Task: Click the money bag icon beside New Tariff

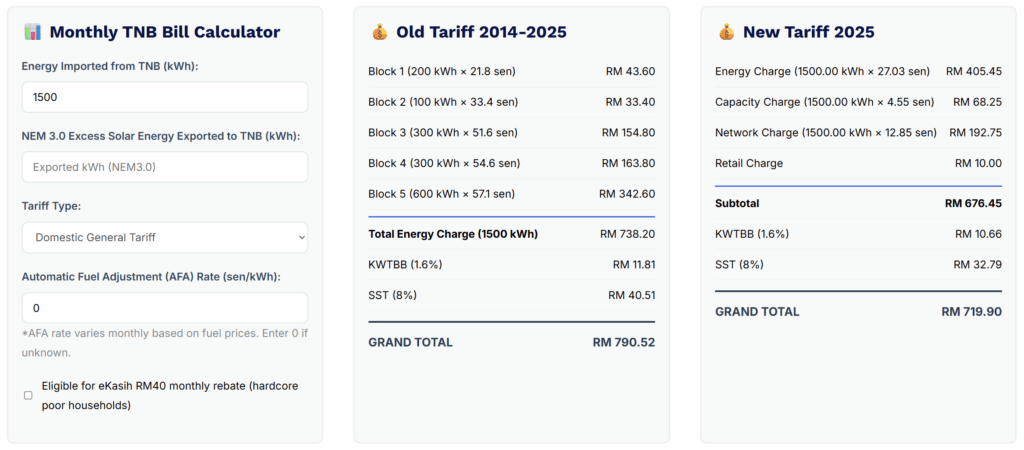Action: [726, 32]
